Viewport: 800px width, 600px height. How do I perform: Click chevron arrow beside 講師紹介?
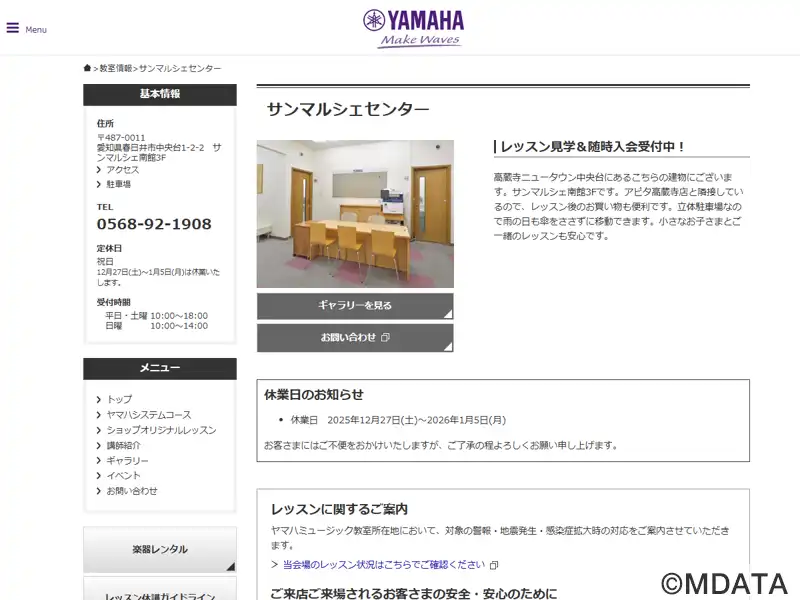(x=99, y=445)
